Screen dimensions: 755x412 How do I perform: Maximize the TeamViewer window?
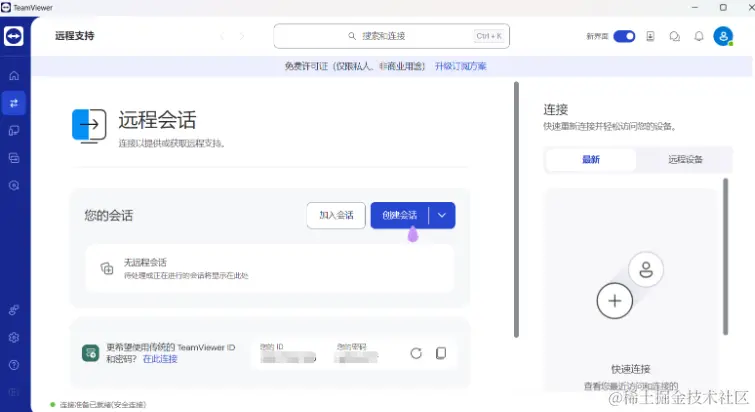tap(723, 7)
